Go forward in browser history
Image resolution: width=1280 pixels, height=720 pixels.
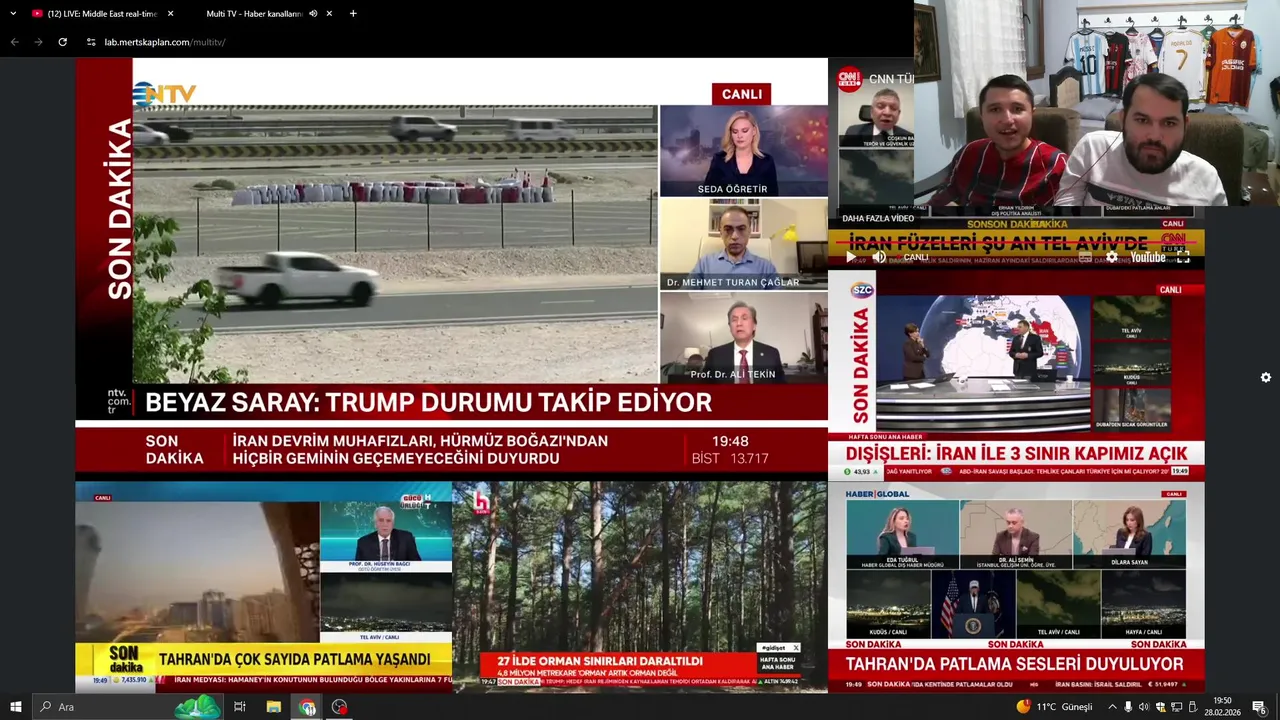tap(38, 42)
